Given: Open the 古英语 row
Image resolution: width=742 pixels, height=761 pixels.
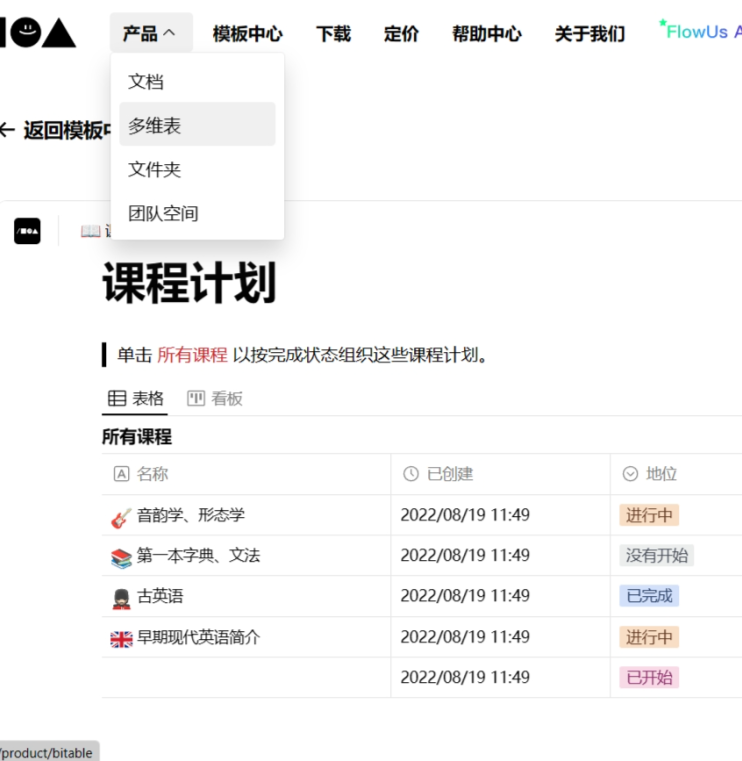Looking at the screenshot, I should [x=160, y=596].
